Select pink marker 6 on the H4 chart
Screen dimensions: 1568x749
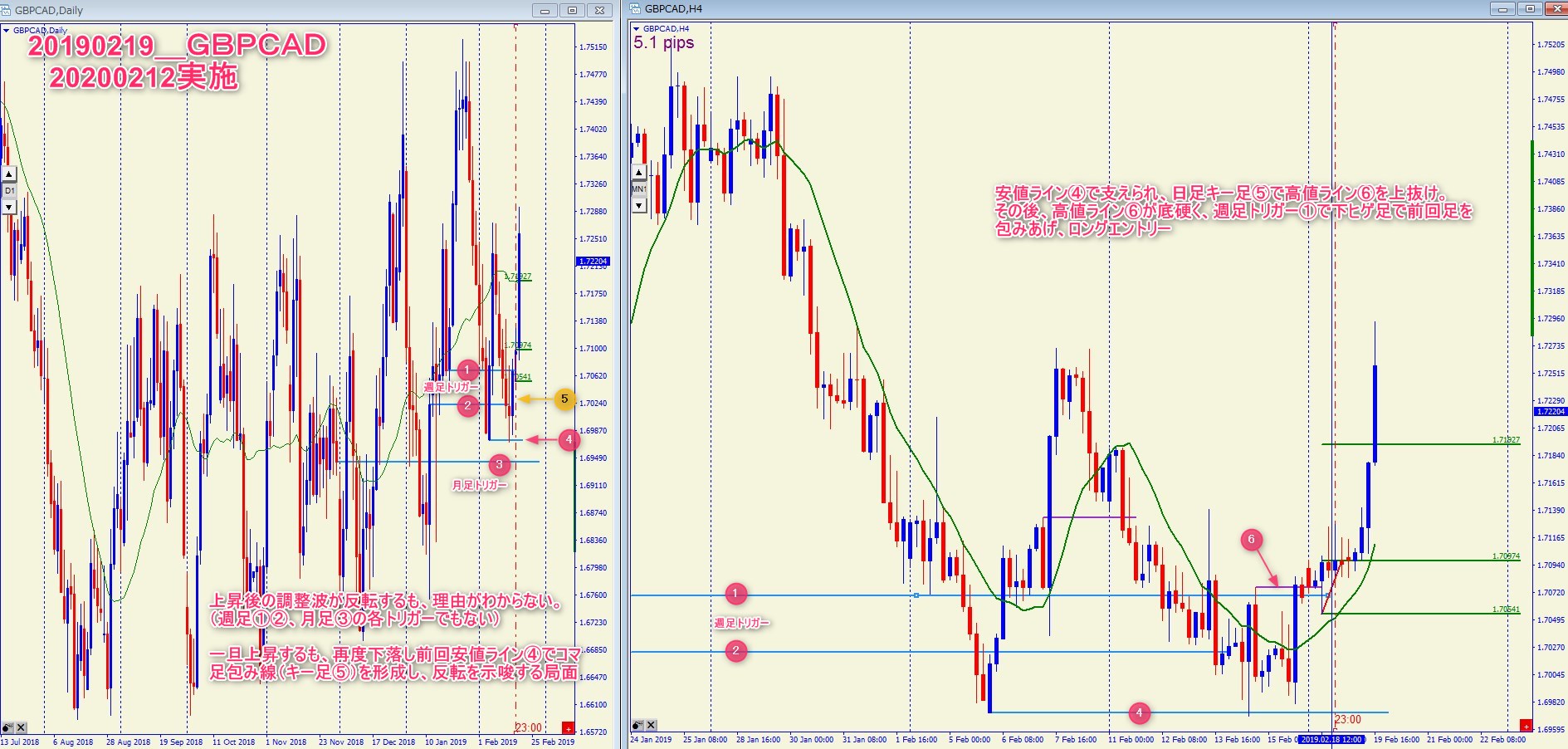click(x=1252, y=540)
